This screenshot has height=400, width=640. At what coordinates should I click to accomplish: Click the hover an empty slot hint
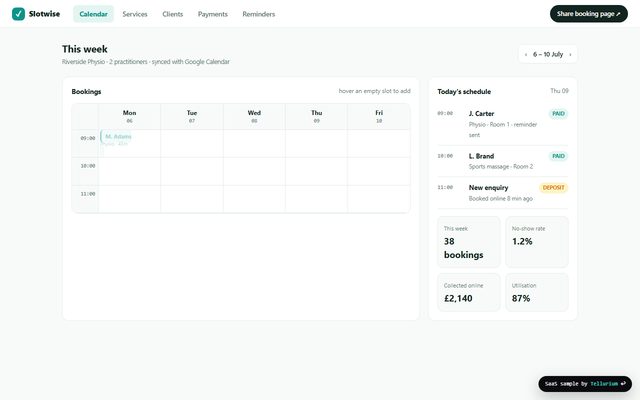coord(374,91)
